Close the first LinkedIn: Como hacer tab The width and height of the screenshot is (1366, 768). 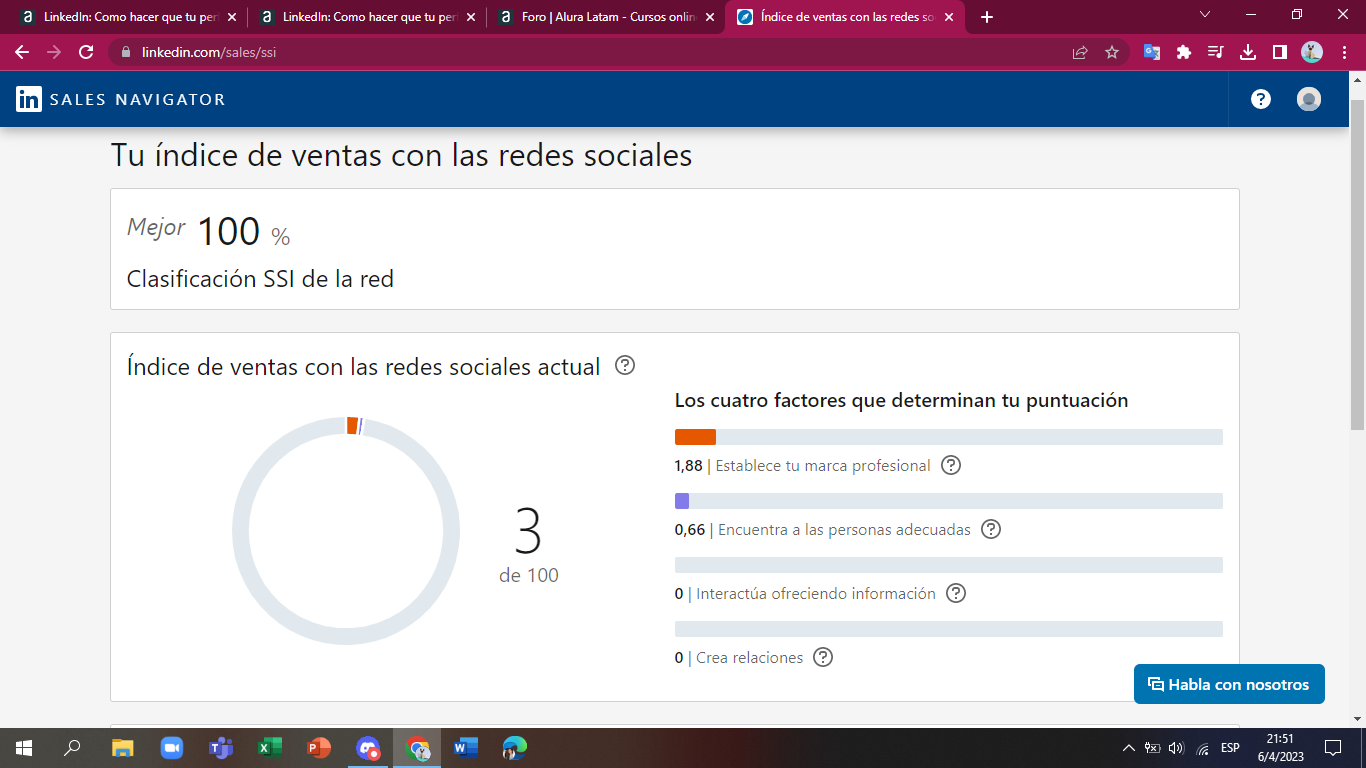coord(231,17)
